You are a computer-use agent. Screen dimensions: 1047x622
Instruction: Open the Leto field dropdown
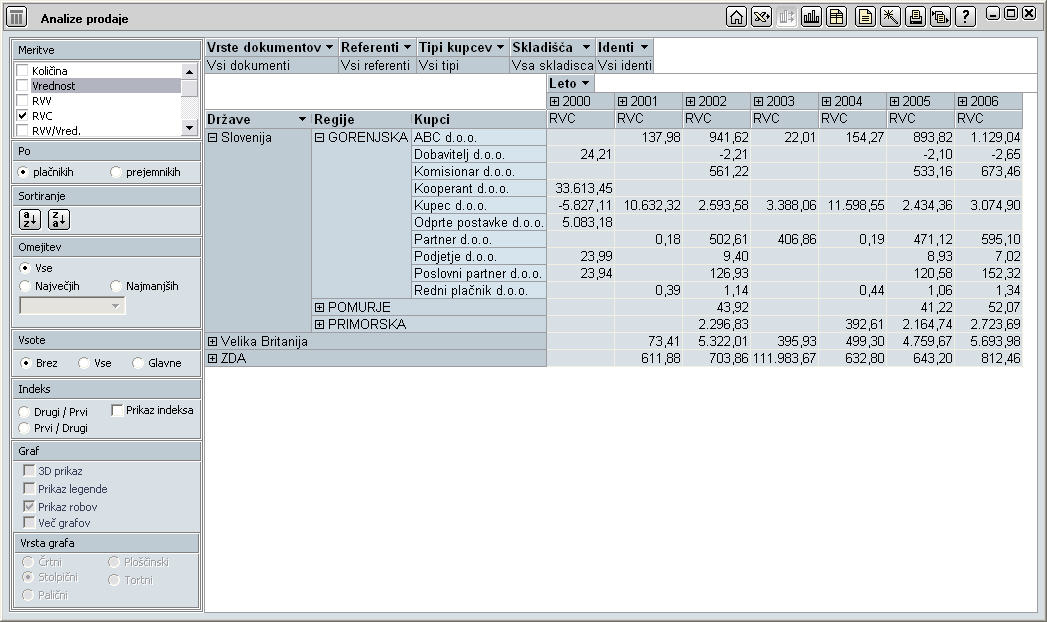tap(586, 83)
